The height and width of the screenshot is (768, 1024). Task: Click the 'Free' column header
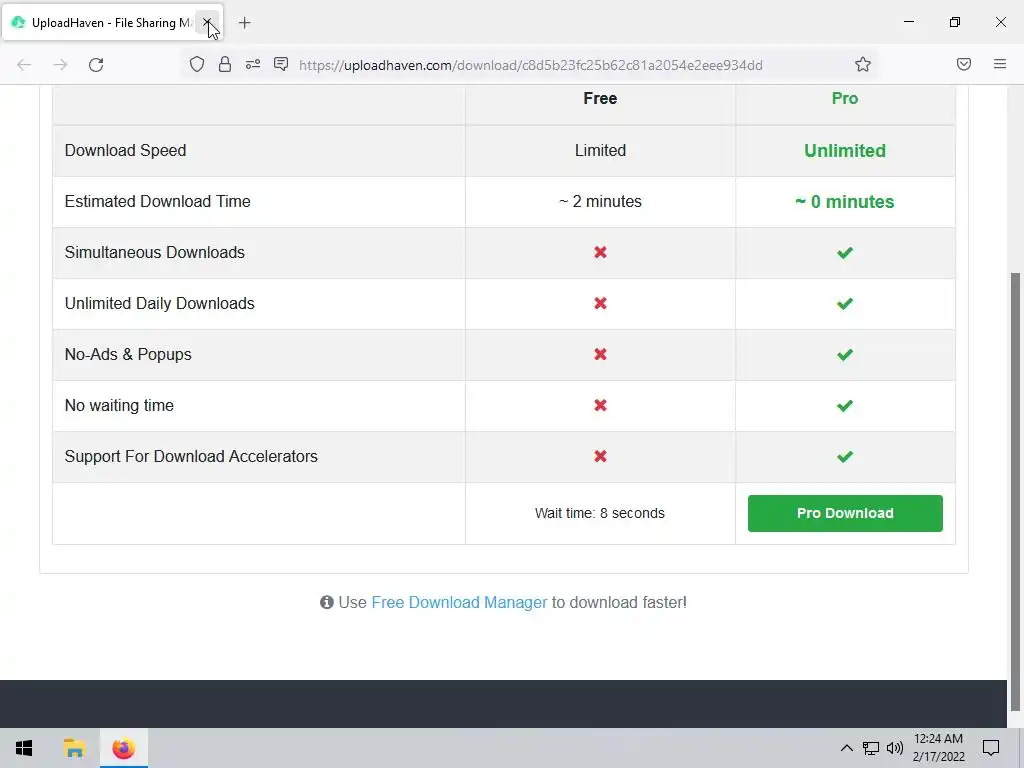pos(600,99)
